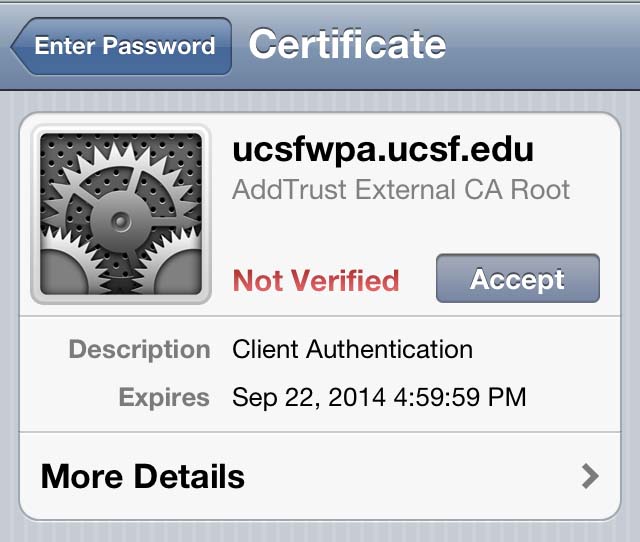The height and width of the screenshot is (542, 640).
Task: Open the More Details row
Action: pos(320,476)
